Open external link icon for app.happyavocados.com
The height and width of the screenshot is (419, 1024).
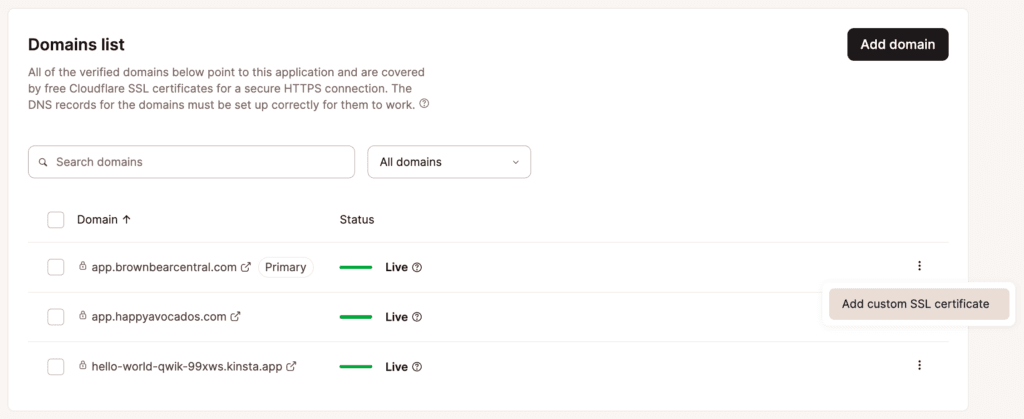point(236,317)
